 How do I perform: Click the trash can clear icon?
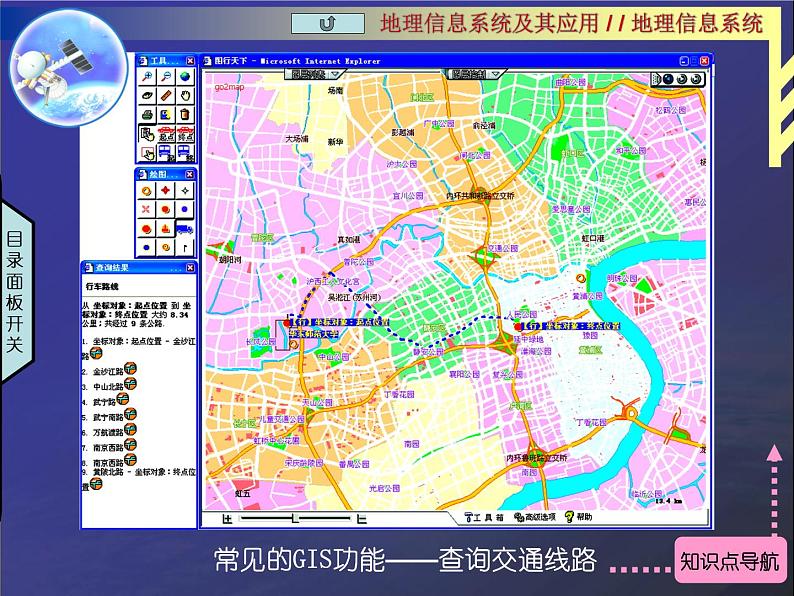point(185,115)
